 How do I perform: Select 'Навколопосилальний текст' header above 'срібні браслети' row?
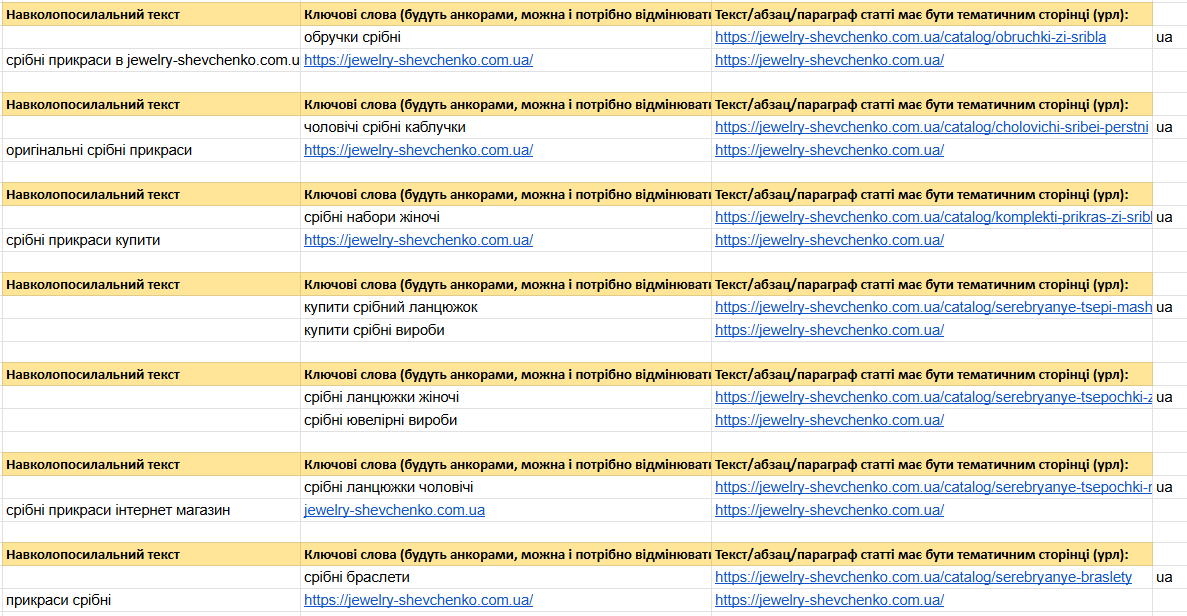[x=151, y=555]
